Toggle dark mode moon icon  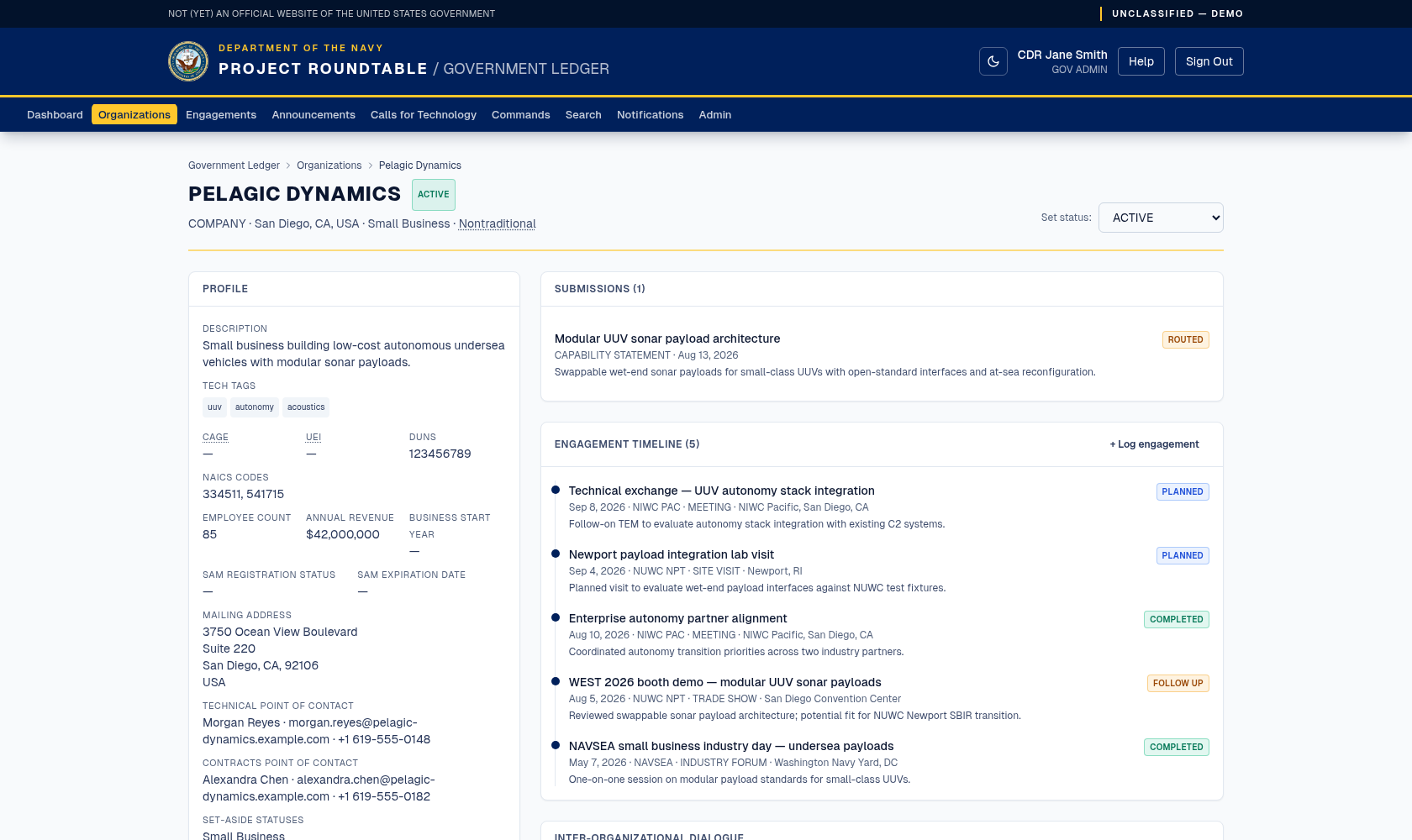(x=993, y=61)
